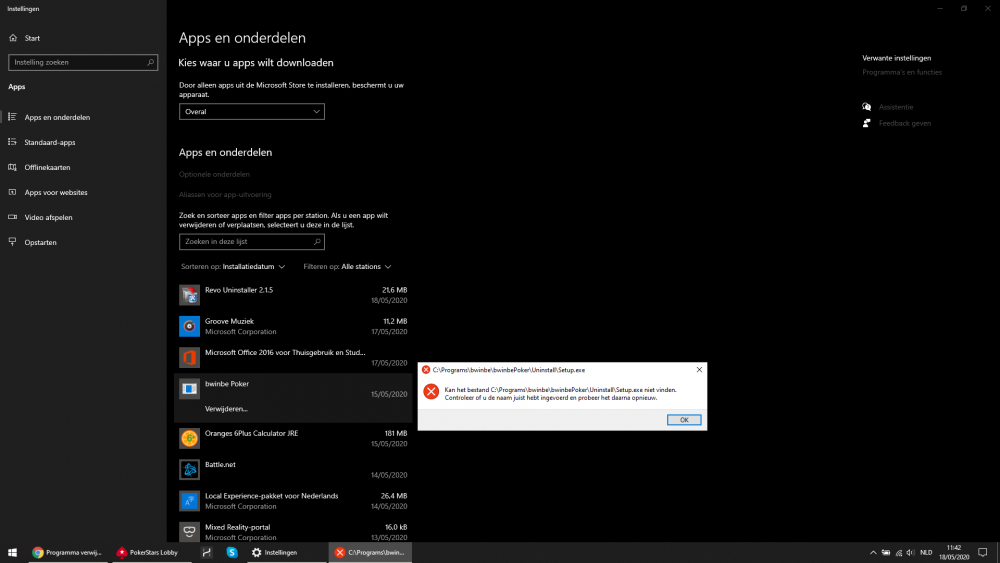The image size is (1000, 563).
Task: Click the bwinbe Poker app icon
Action: click(x=189, y=388)
